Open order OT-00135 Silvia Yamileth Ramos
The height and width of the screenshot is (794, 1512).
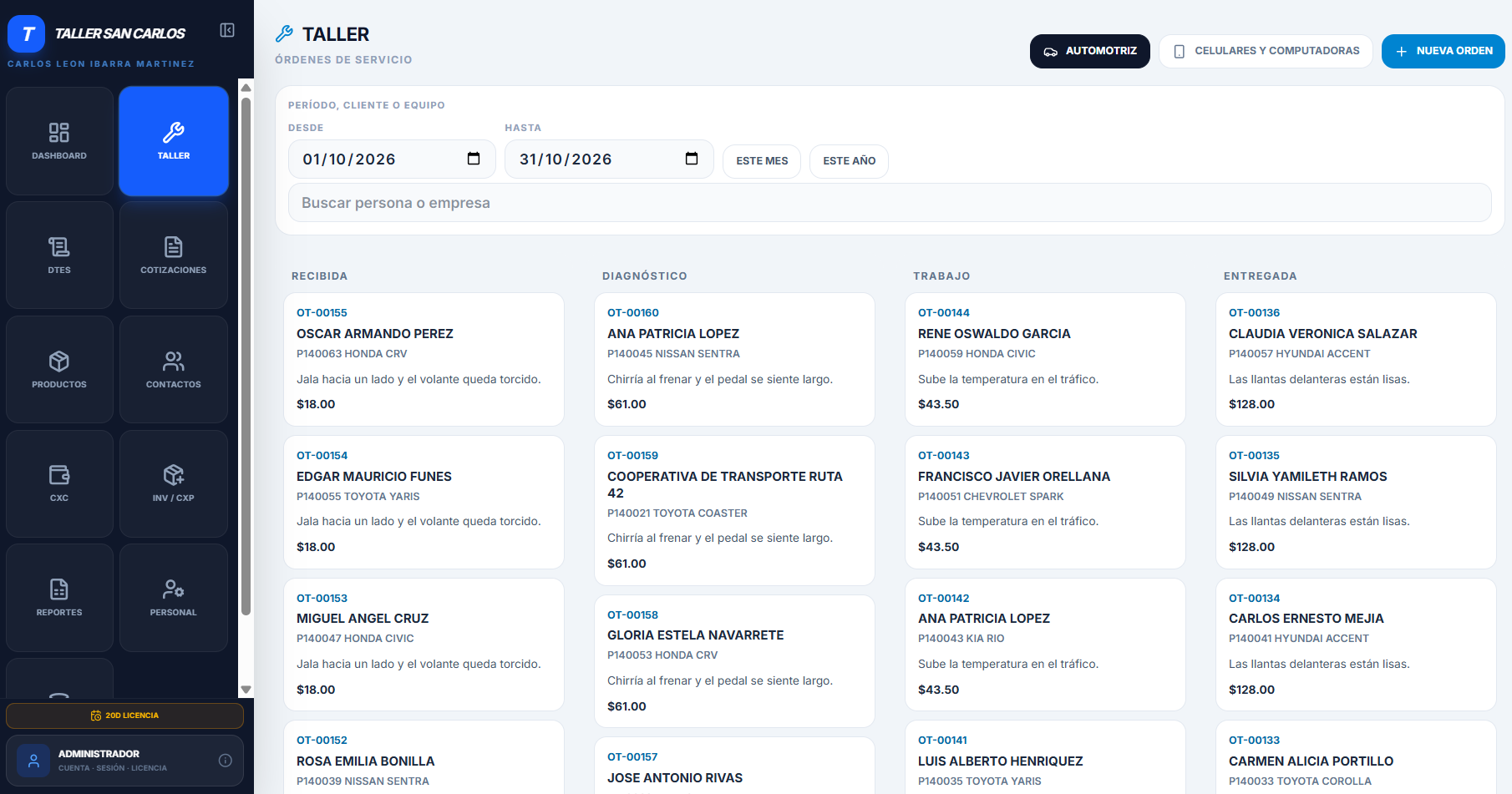click(x=1356, y=502)
